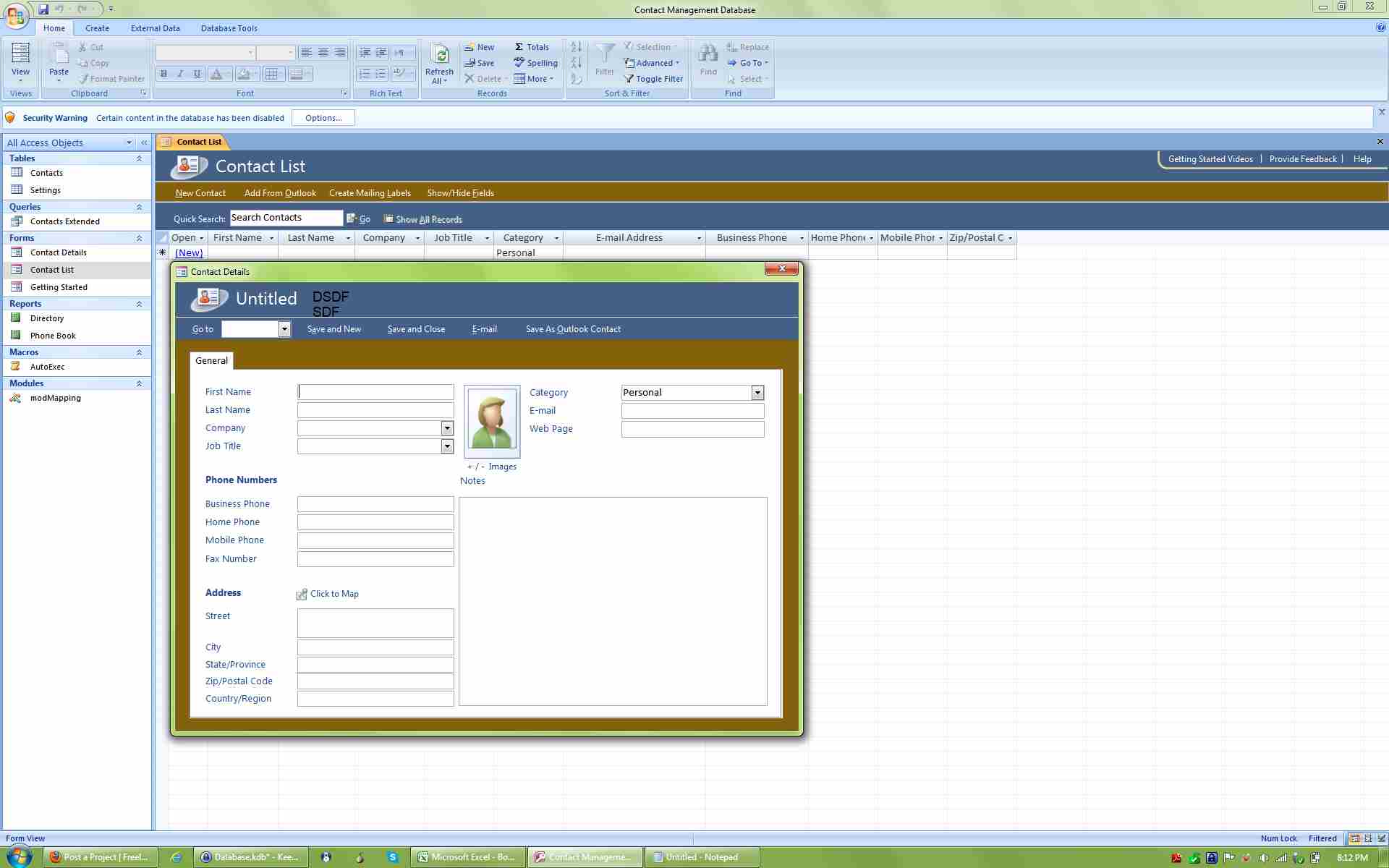Click Save record icon in Records group

click(x=470, y=63)
